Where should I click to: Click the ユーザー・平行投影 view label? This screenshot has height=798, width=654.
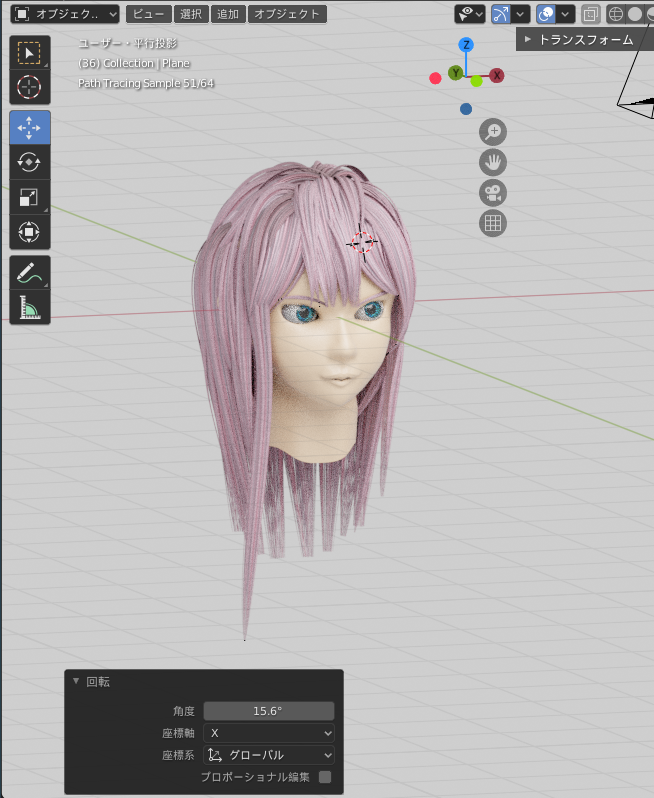128,43
